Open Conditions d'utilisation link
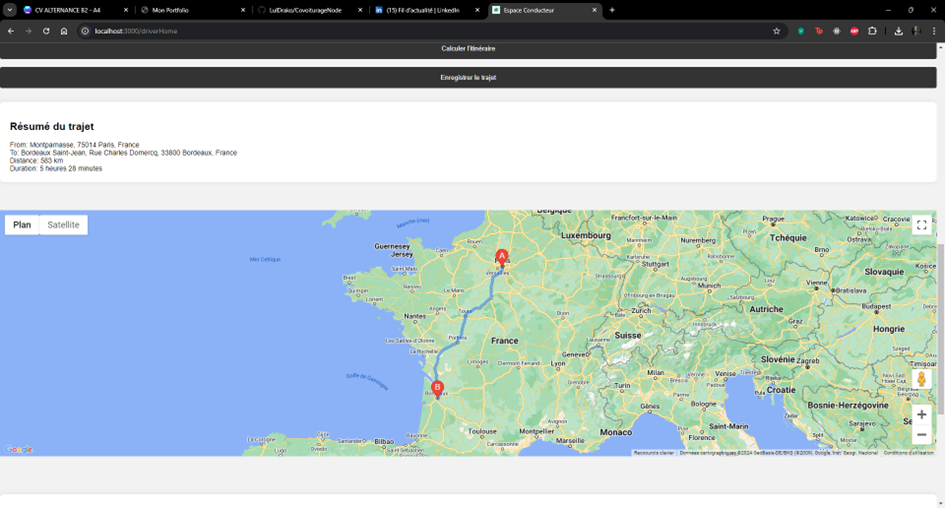Screen dimensions: 945x508 click(x=908, y=453)
